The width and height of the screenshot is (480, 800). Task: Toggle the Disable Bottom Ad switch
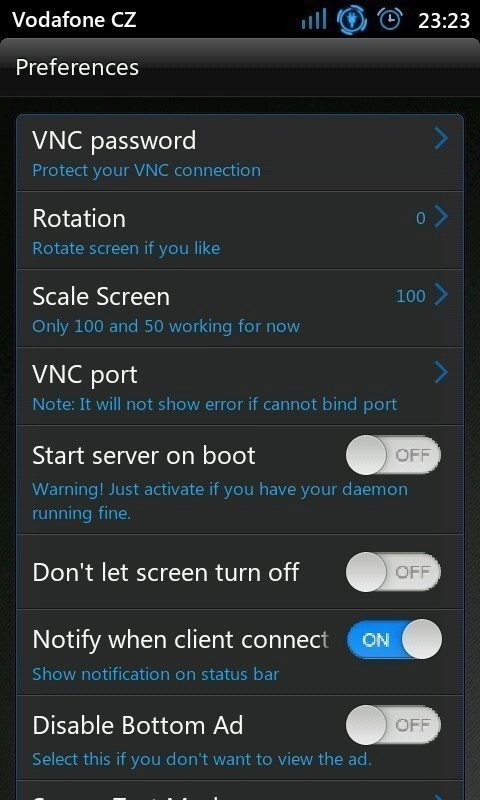point(393,725)
